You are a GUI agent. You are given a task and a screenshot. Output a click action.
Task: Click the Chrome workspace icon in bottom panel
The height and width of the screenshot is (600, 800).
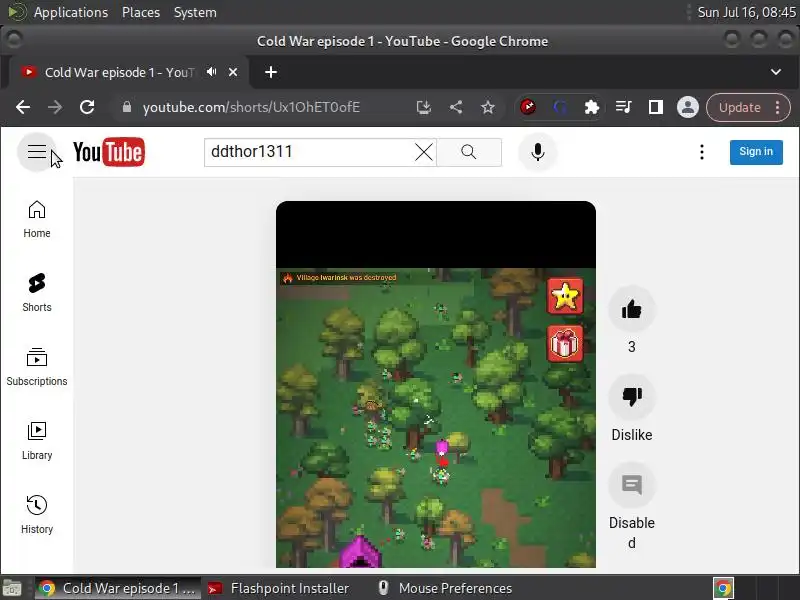pyautogui.click(x=723, y=588)
